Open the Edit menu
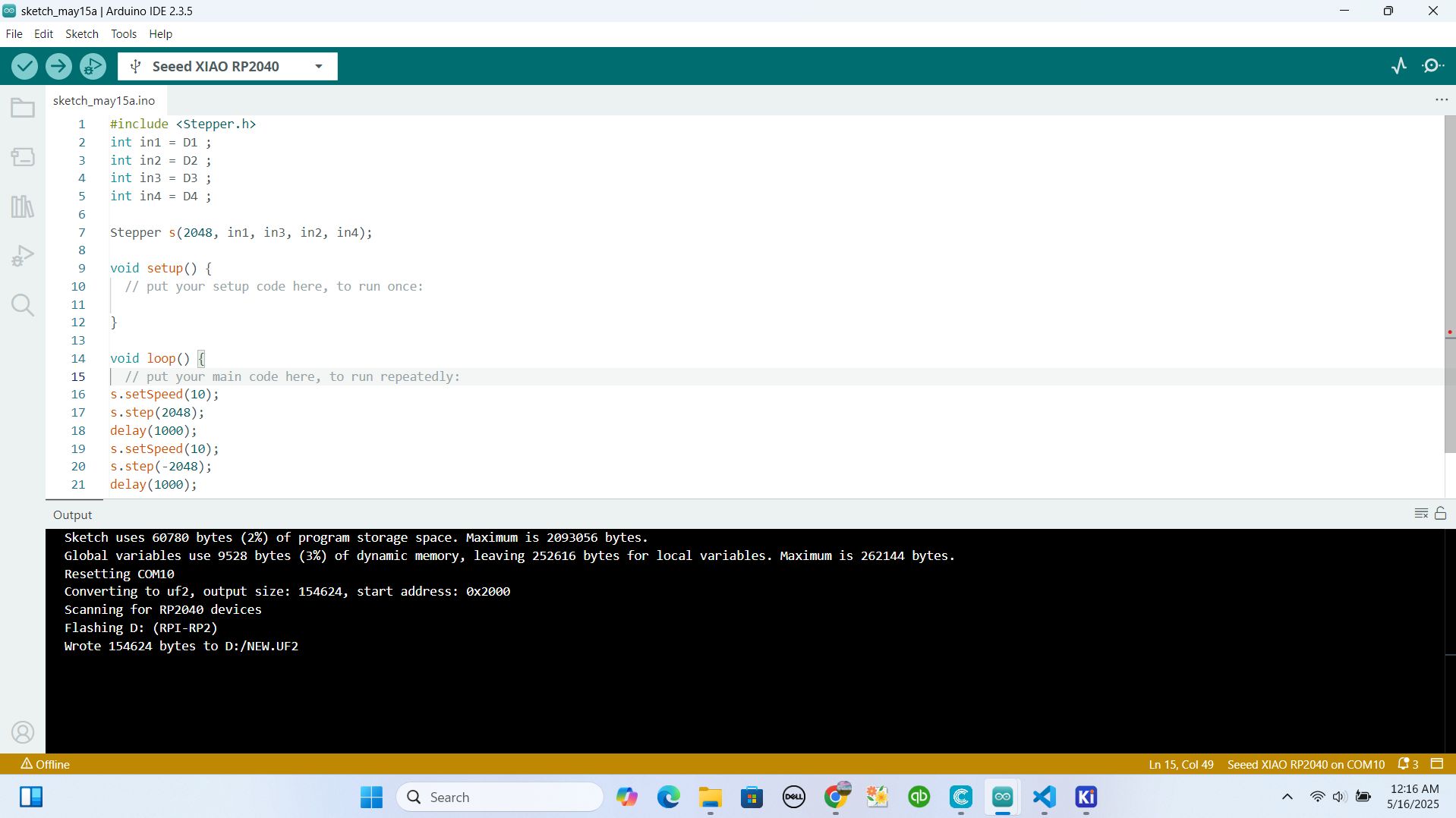The image size is (1456, 818). tap(43, 34)
